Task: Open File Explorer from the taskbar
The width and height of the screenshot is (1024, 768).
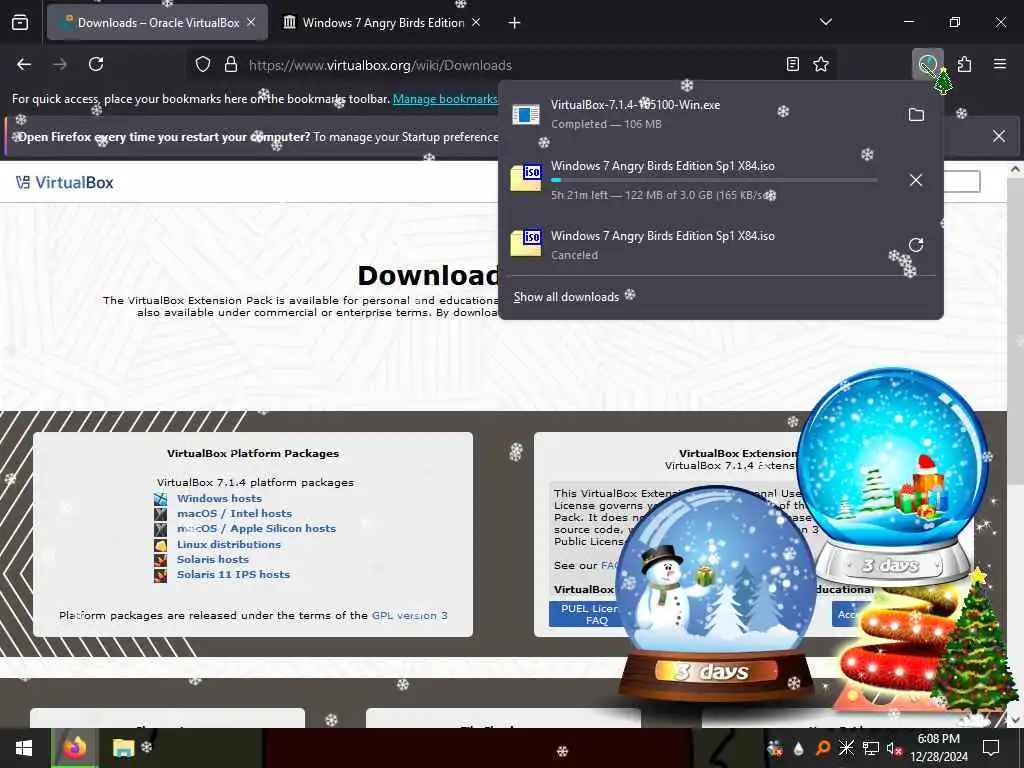Action: [123, 748]
